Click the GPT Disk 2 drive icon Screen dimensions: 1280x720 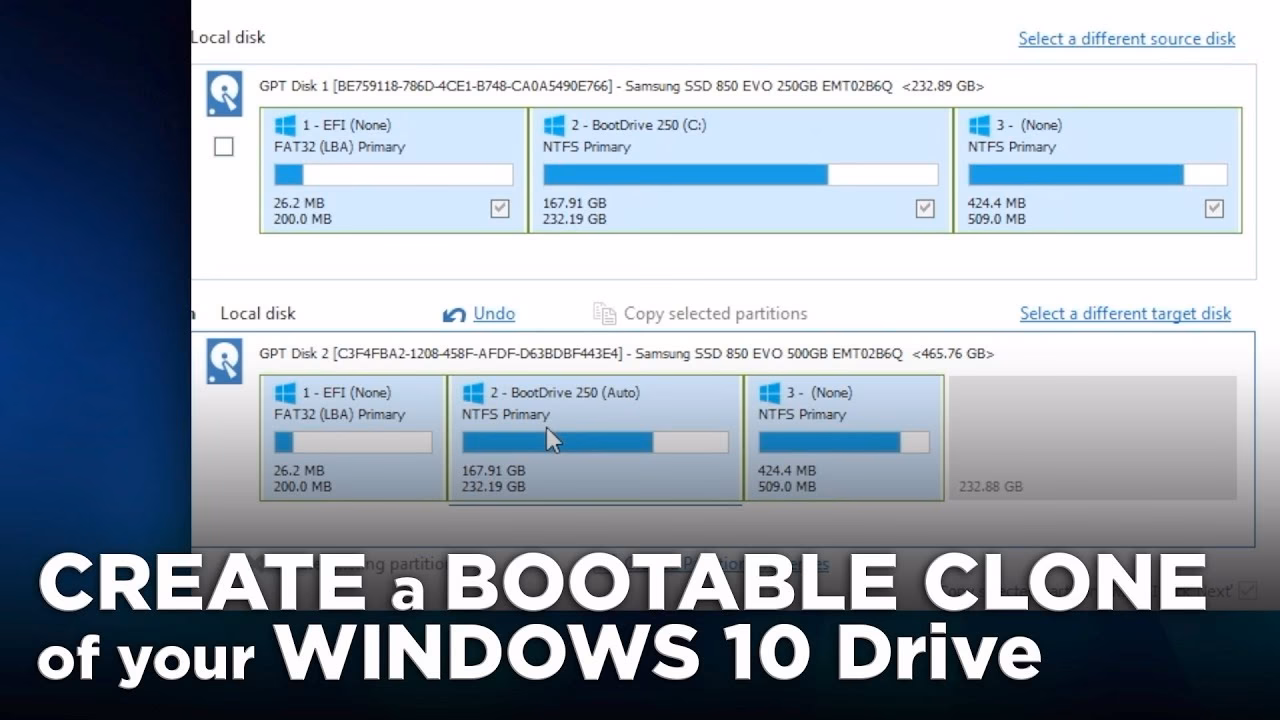tap(224, 361)
